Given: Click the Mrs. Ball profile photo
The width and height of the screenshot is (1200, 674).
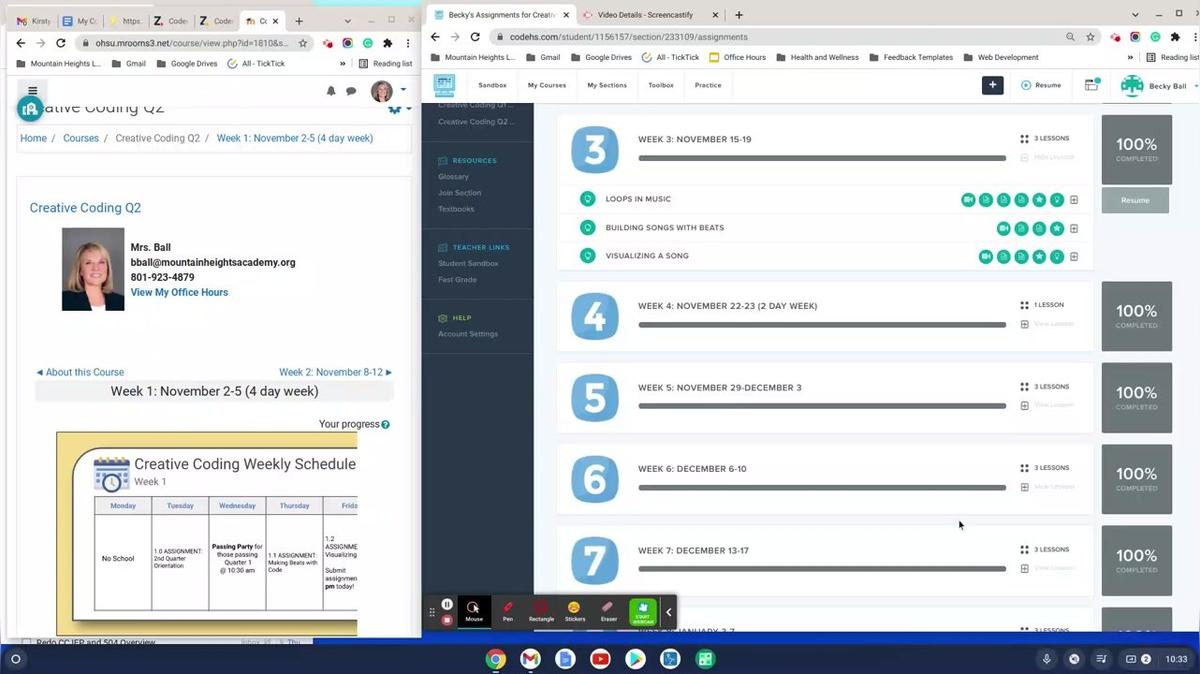Looking at the screenshot, I should point(93,269).
